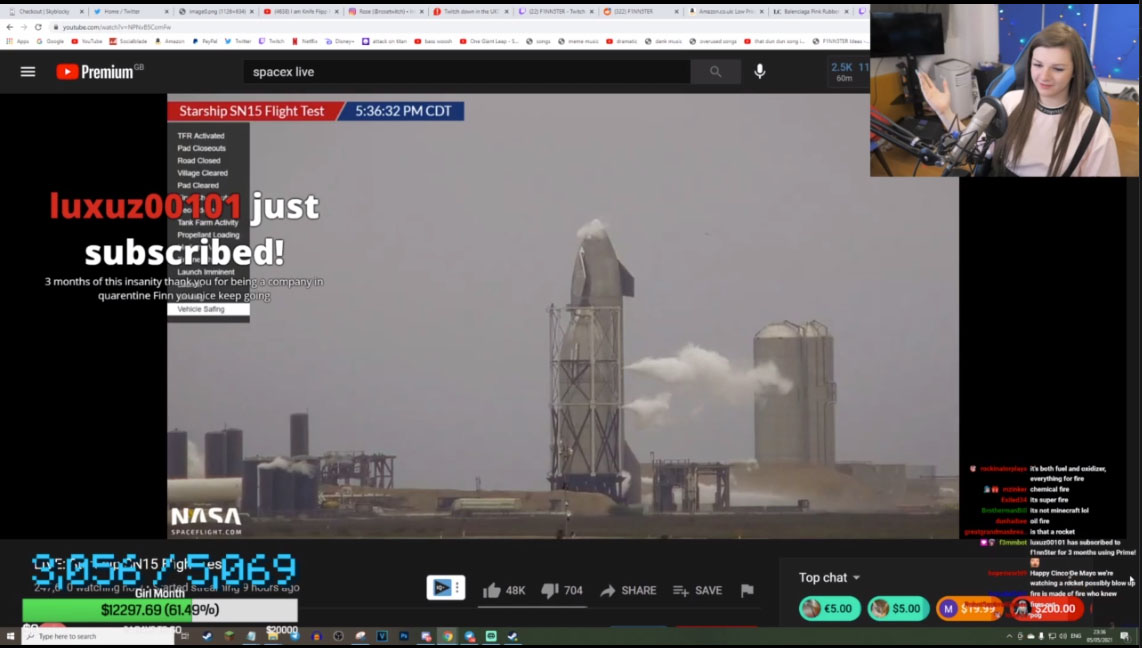Switch to the image0.png tab

click(216, 12)
